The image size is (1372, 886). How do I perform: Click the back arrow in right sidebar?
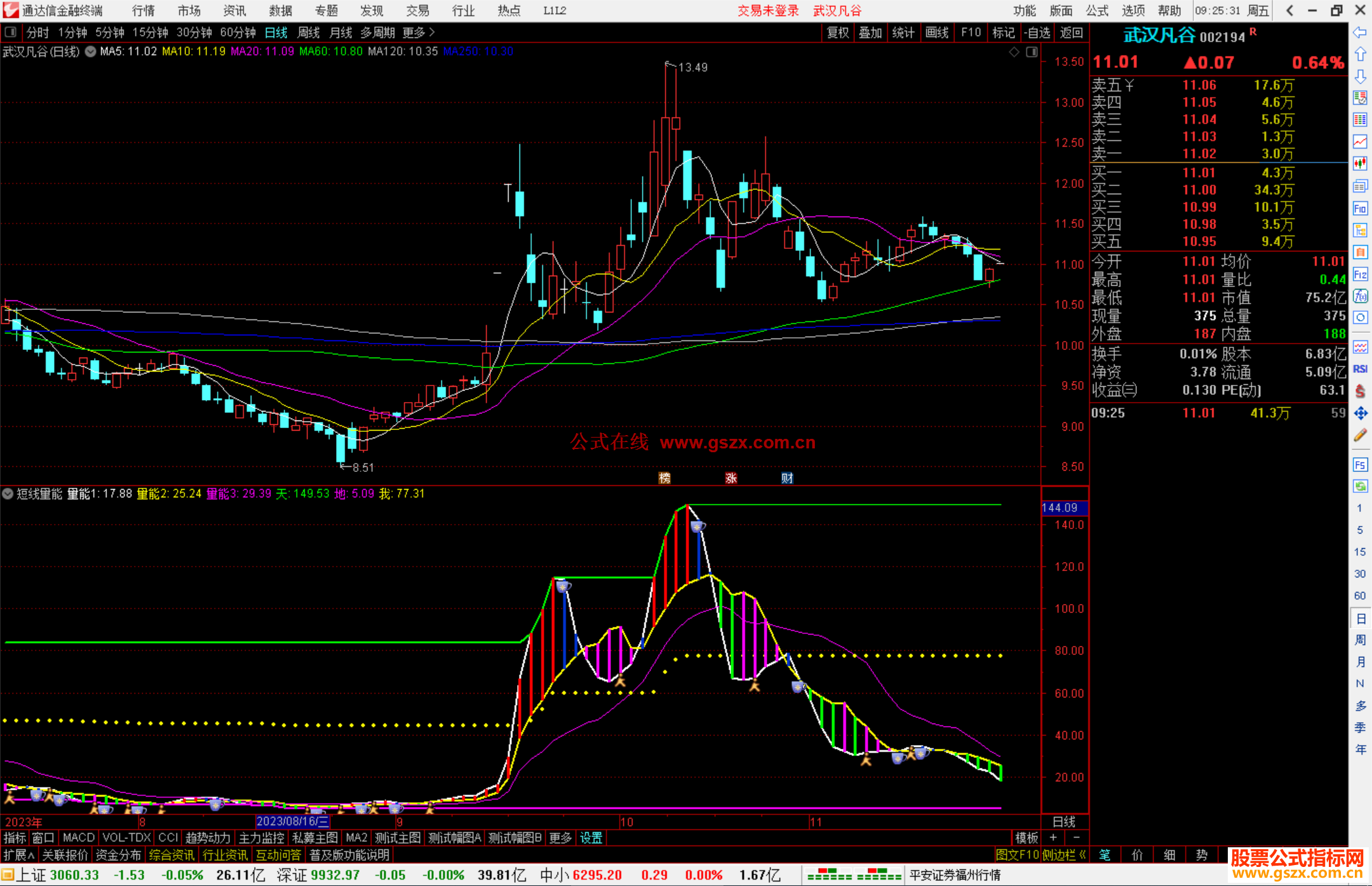coord(1360,32)
